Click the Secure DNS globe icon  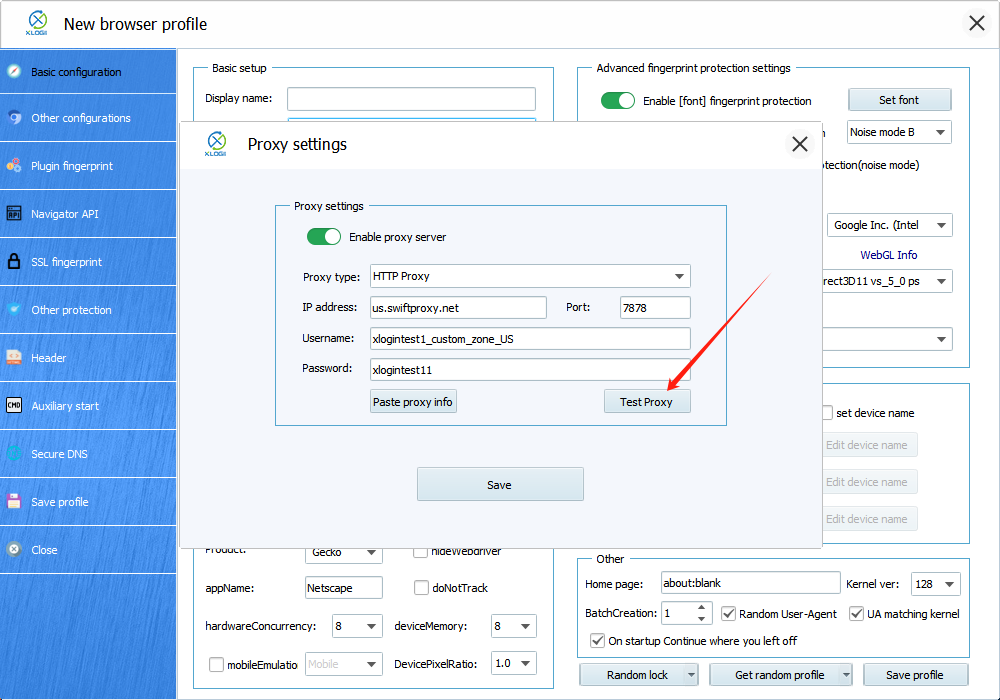14,453
